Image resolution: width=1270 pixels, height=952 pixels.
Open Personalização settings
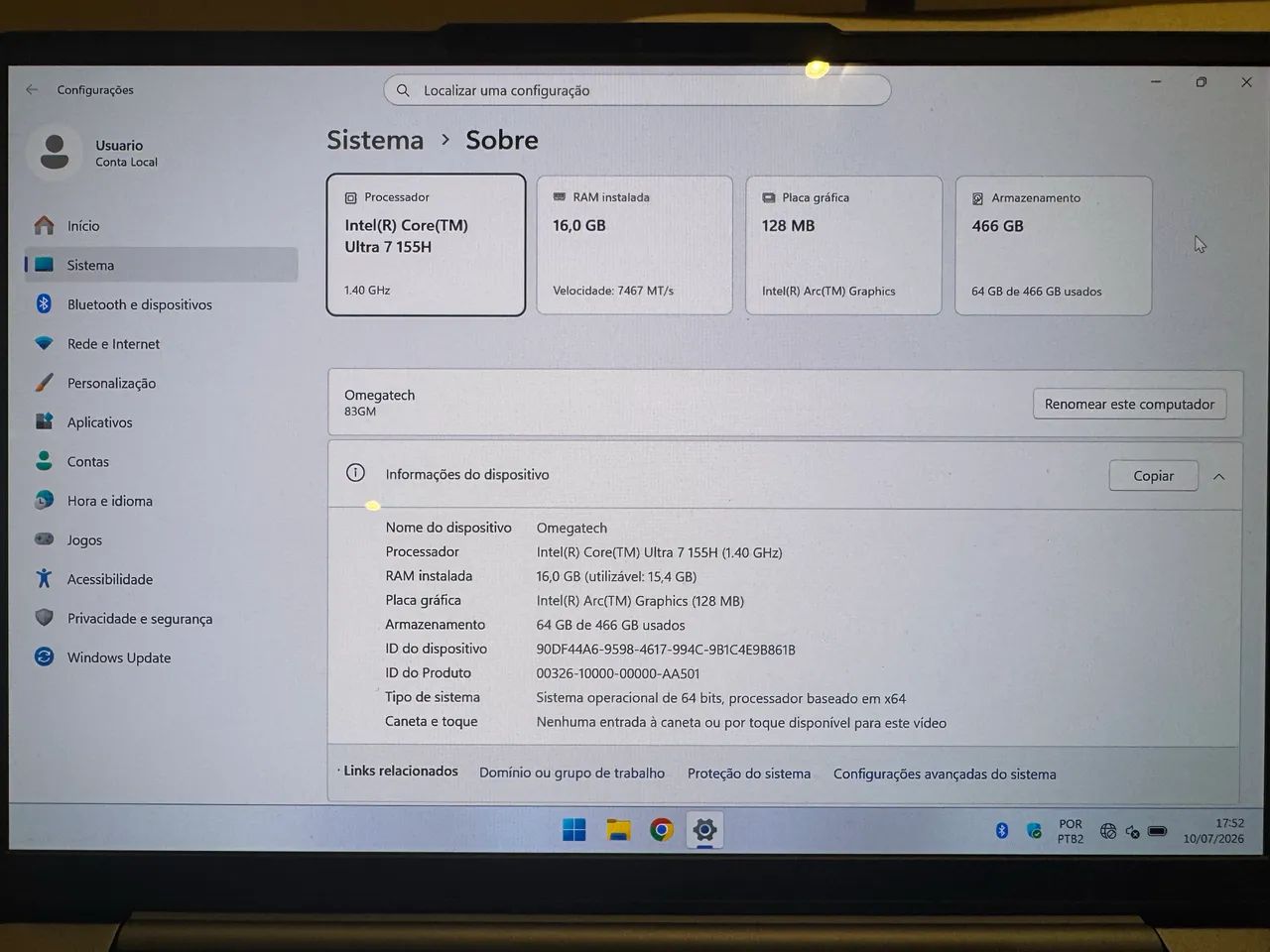[161, 383]
